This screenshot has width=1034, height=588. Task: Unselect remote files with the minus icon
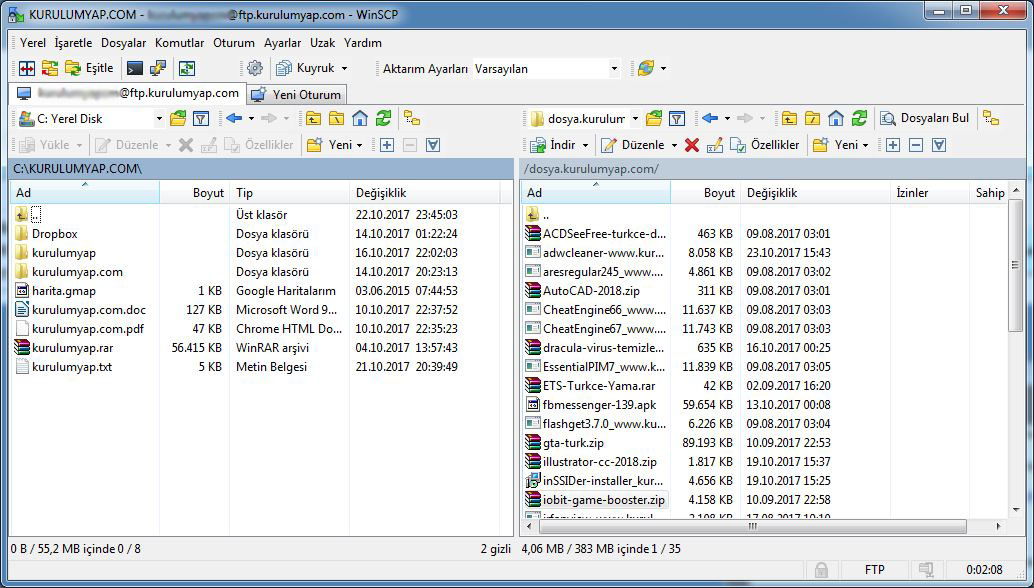915,145
